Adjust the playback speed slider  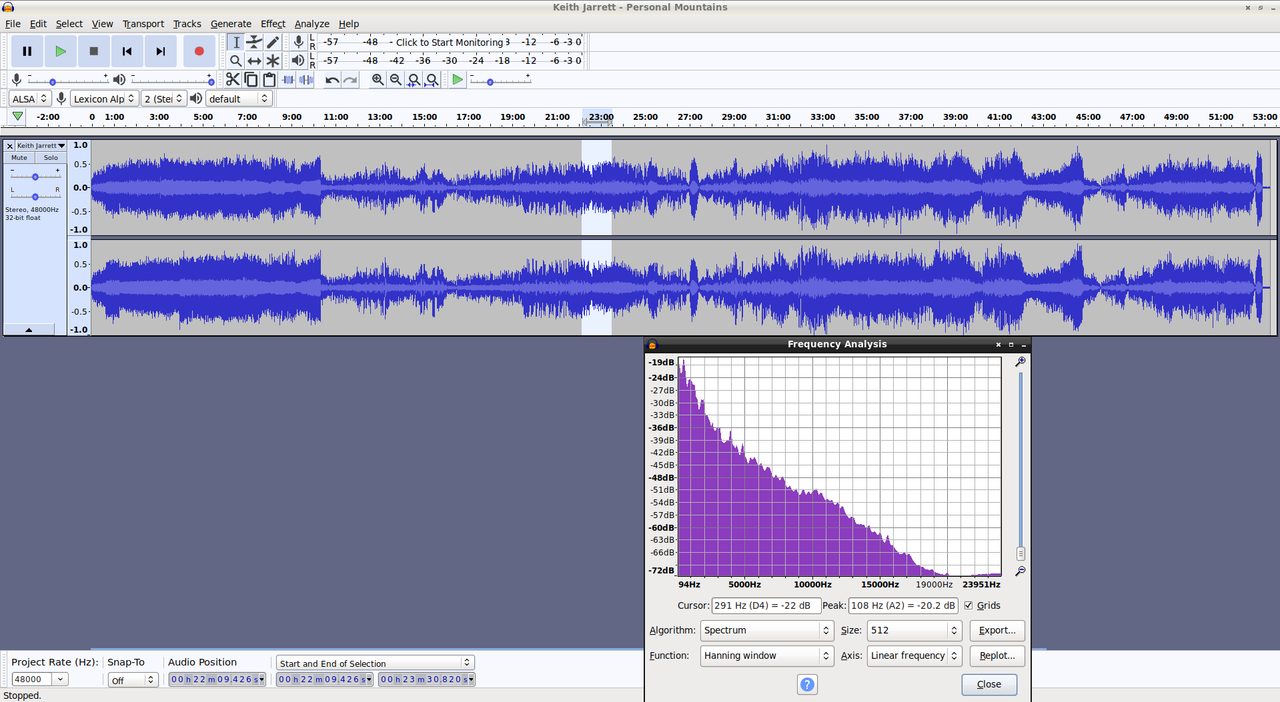click(x=500, y=80)
